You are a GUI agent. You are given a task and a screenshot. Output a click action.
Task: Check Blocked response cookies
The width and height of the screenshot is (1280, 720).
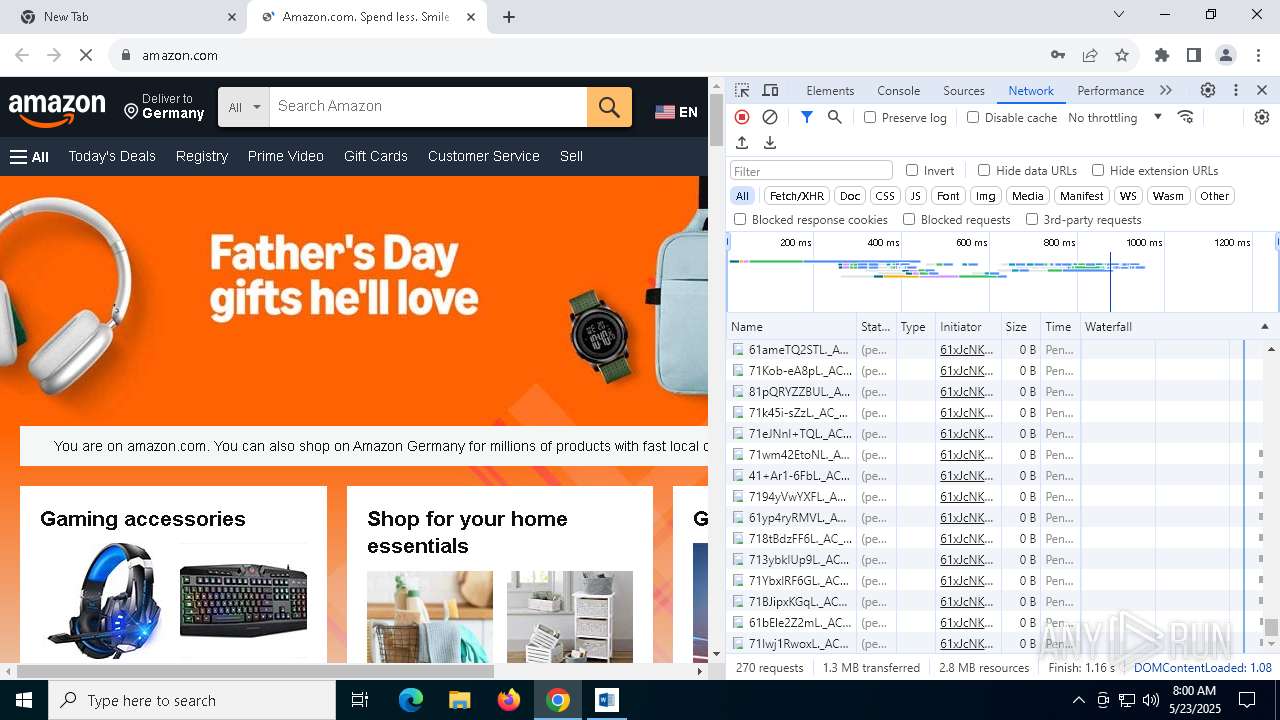tap(740, 219)
